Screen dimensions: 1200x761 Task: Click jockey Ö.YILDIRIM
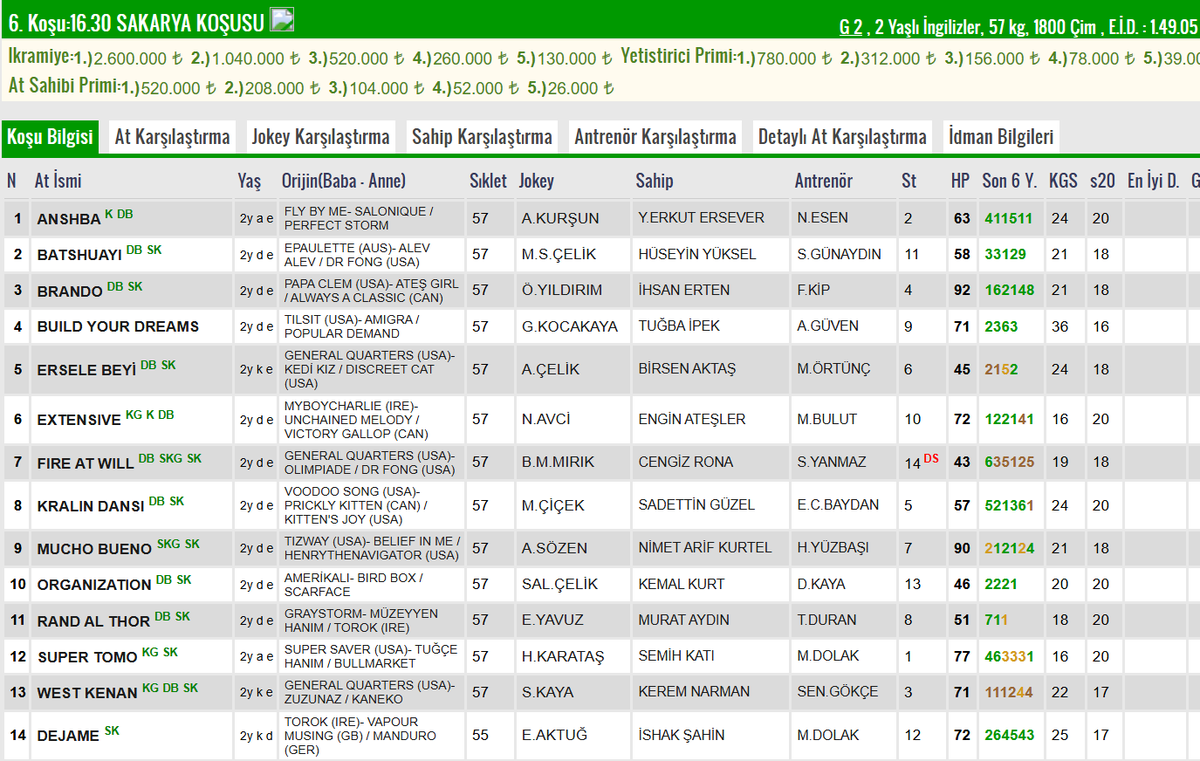click(x=563, y=290)
